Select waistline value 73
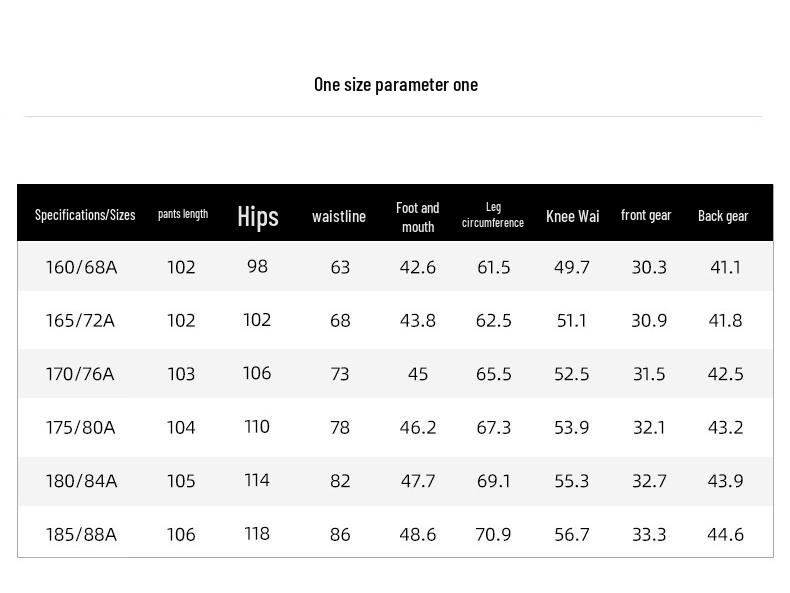Screen dimensions: 790x593 pyautogui.click(x=340, y=374)
